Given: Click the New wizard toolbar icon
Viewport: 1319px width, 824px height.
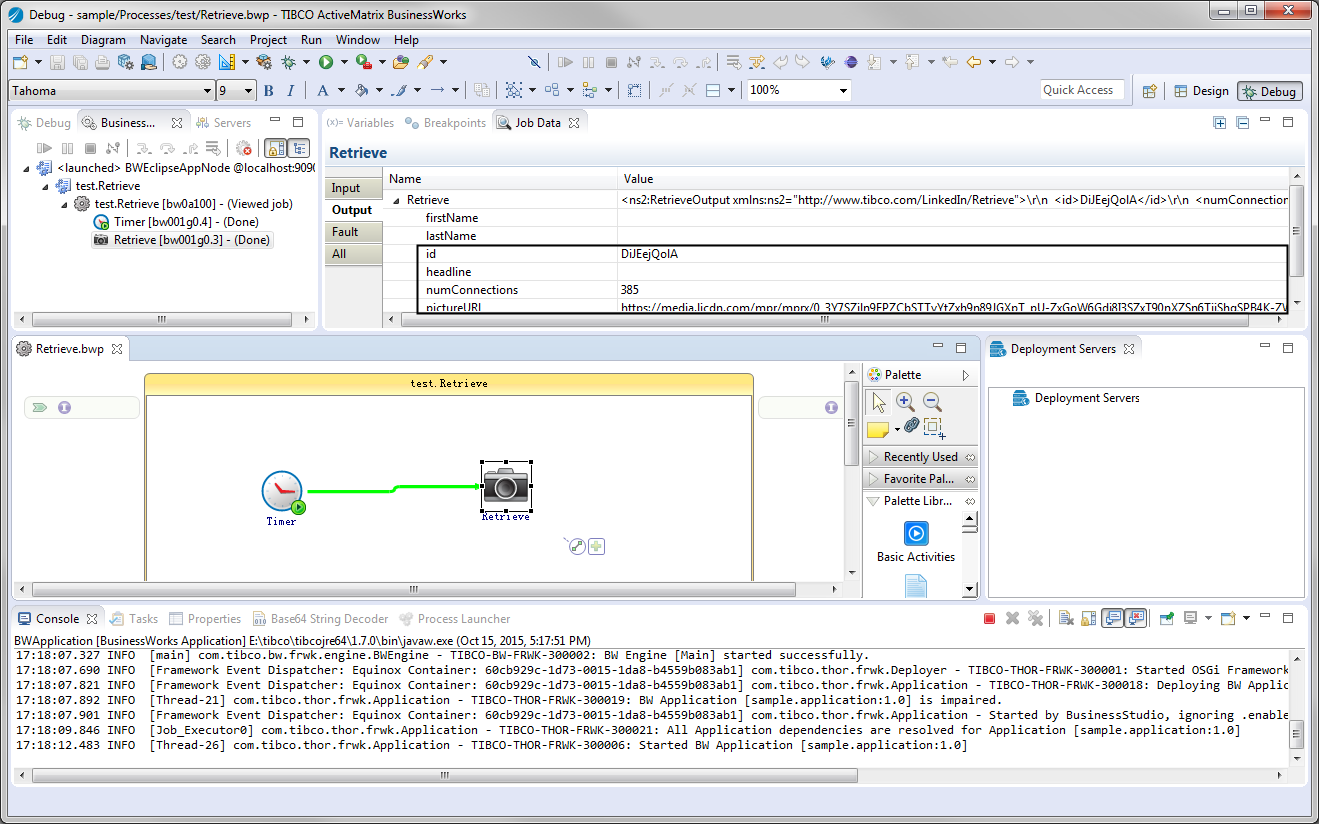Looking at the screenshot, I should (20, 62).
